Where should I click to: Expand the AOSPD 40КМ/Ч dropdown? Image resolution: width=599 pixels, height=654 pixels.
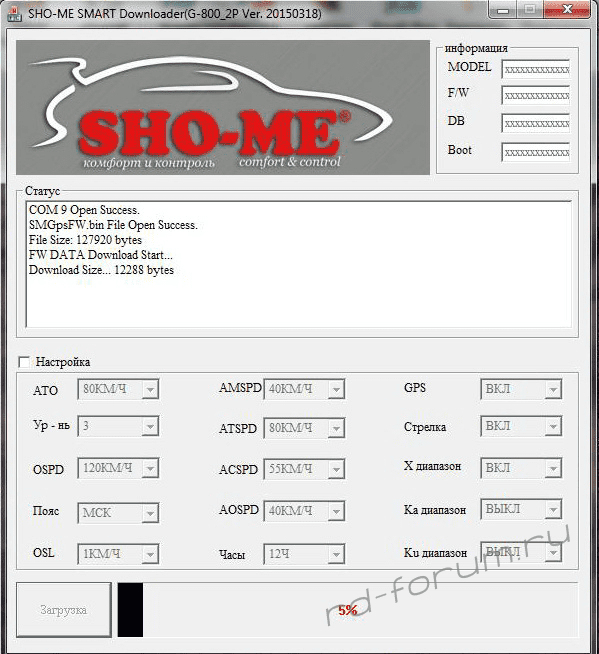point(304,511)
